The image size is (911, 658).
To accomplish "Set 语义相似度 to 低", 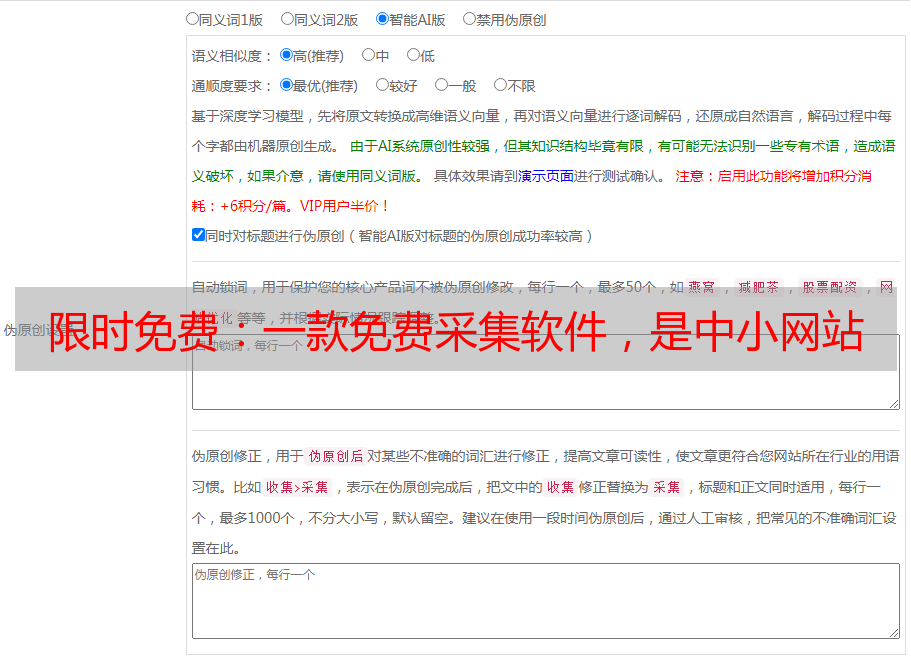I will (x=413, y=55).
